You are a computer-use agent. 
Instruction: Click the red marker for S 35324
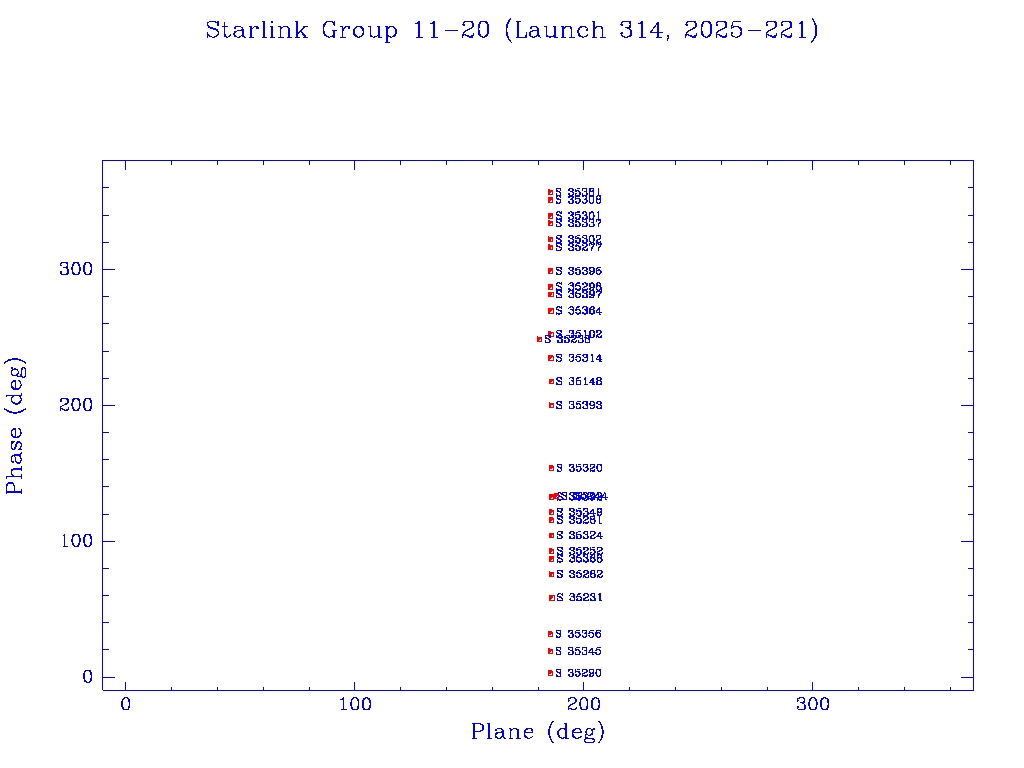(551, 535)
